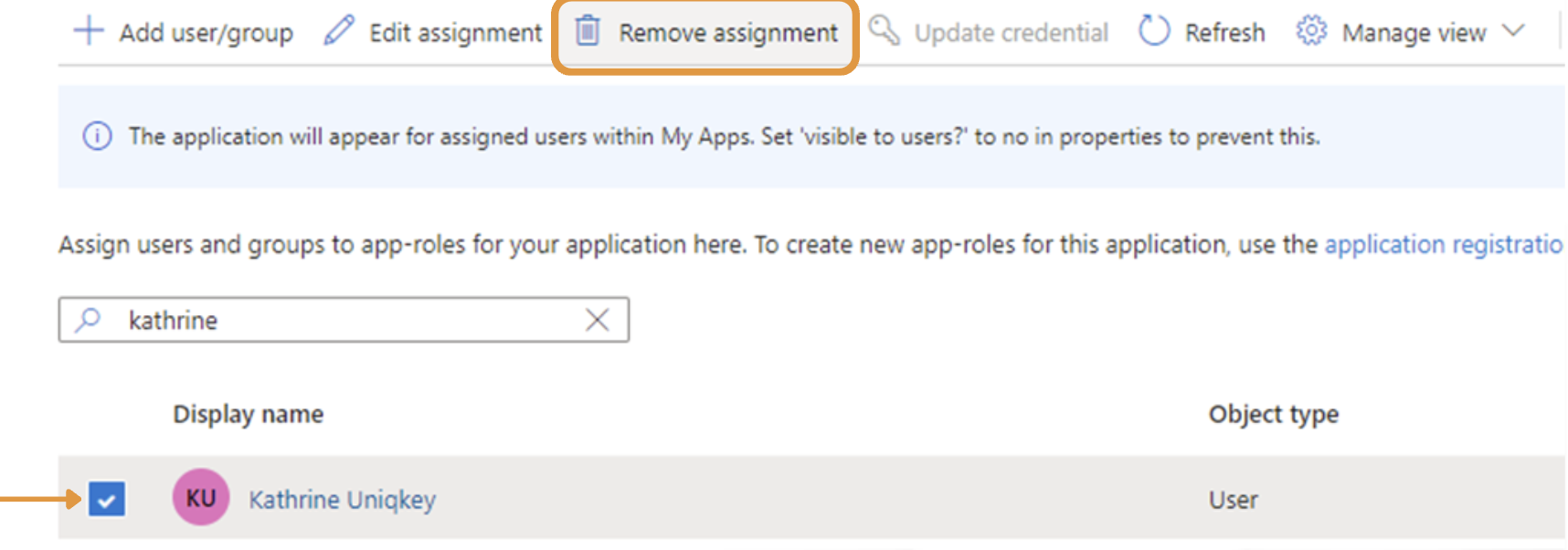Click the User object type cell

(1234, 500)
